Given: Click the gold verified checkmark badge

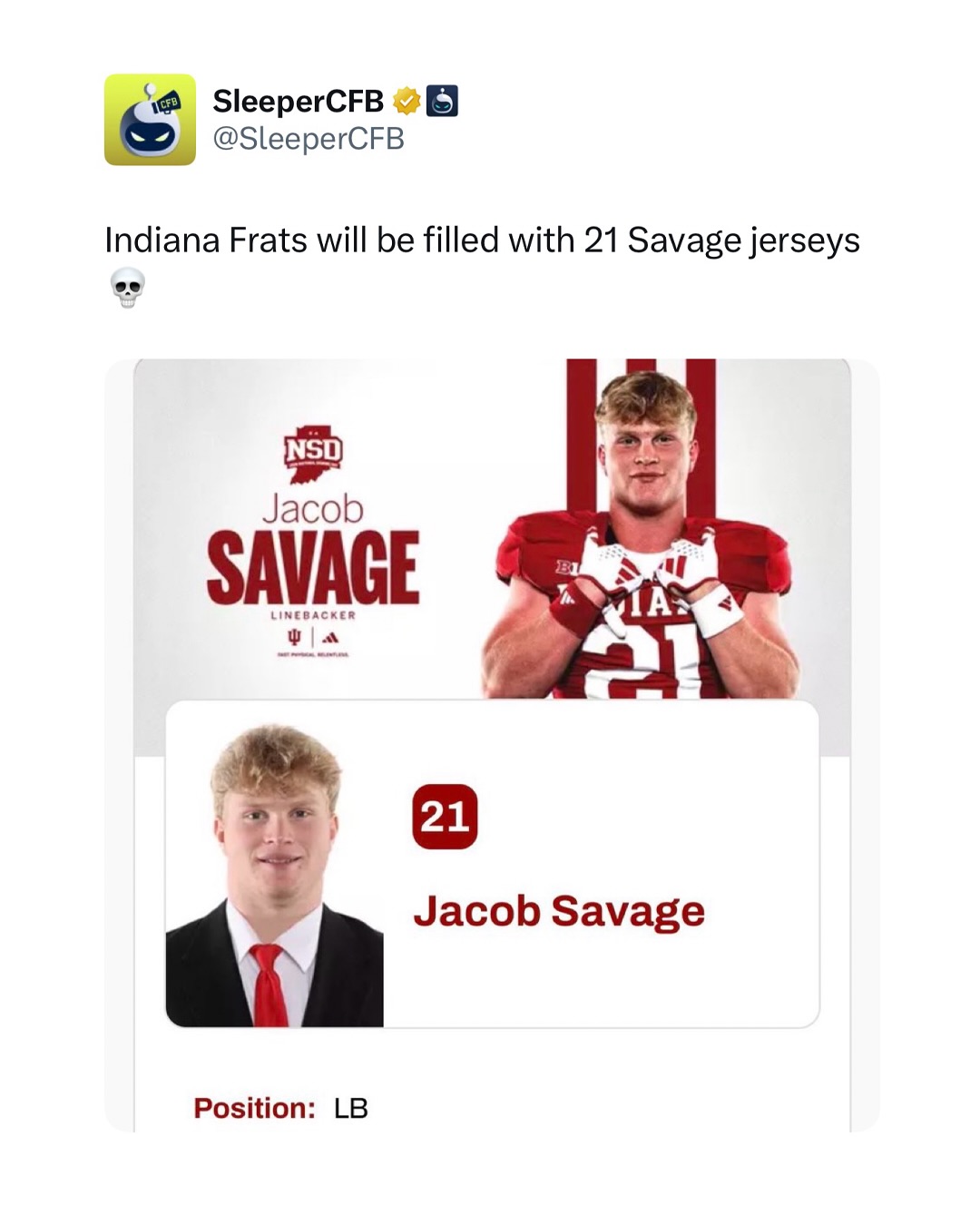Looking at the screenshot, I should click(x=407, y=102).
